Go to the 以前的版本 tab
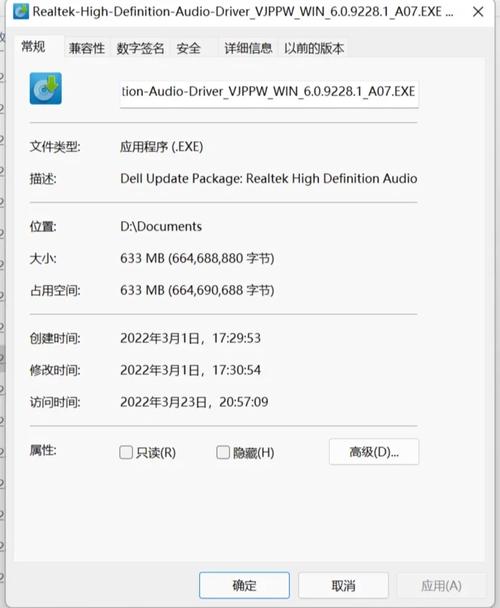Image resolution: width=500 pixels, height=608 pixels. (x=314, y=48)
